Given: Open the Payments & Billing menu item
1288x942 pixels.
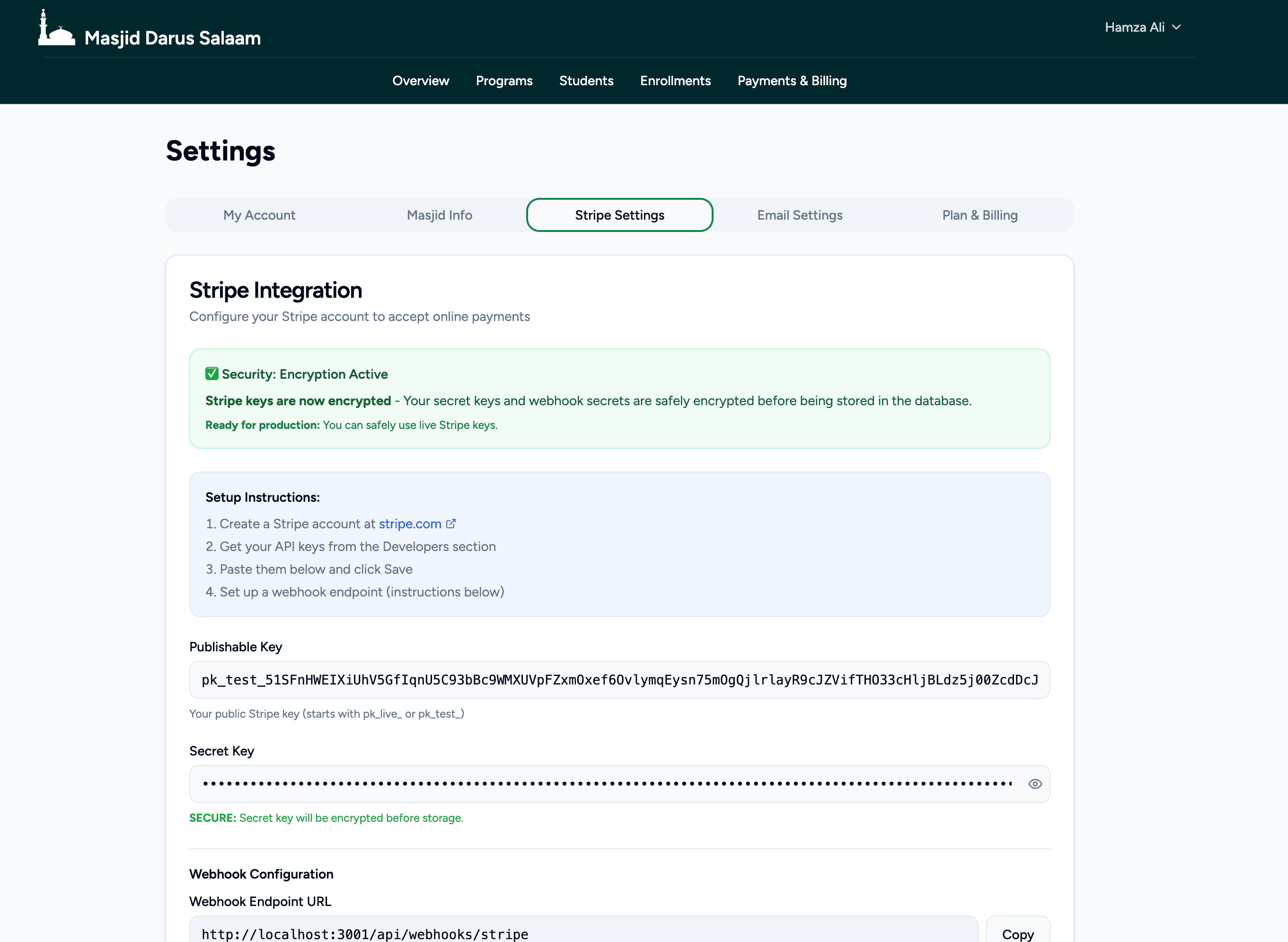Looking at the screenshot, I should [x=792, y=81].
